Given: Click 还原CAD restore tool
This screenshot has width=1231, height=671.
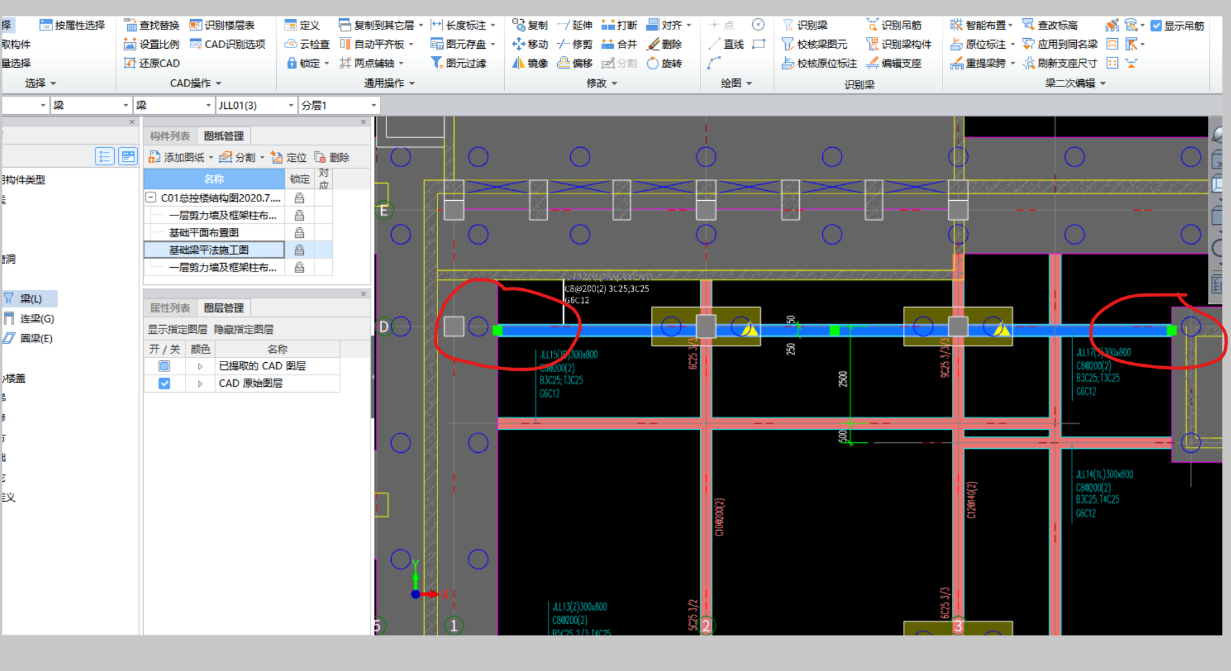Looking at the screenshot, I should 152,63.
